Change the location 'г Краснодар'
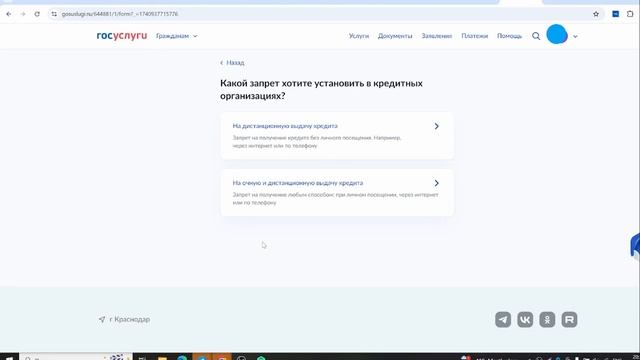Image resolution: width=640 pixels, height=360 pixels. pyautogui.click(x=129, y=319)
